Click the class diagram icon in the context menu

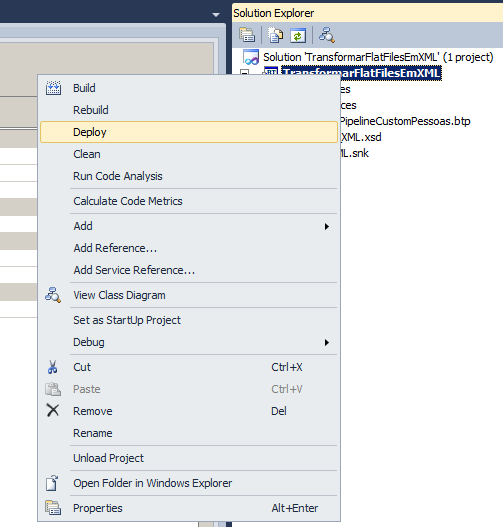tap(53, 295)
